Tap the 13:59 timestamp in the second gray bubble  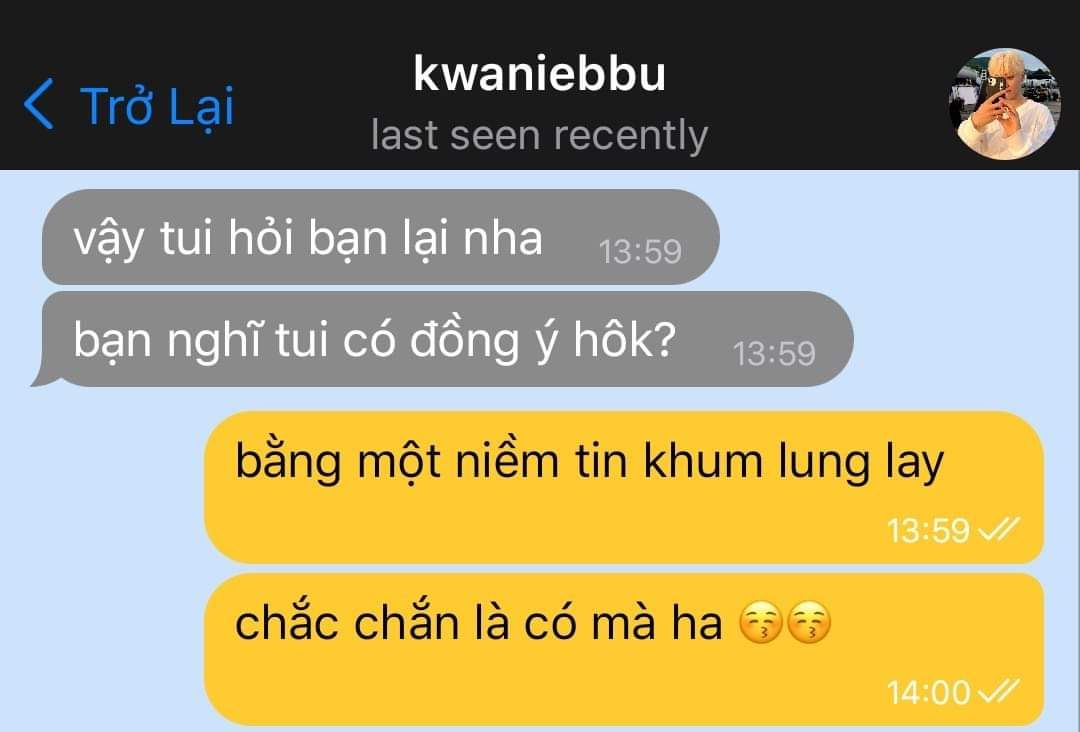774,353
